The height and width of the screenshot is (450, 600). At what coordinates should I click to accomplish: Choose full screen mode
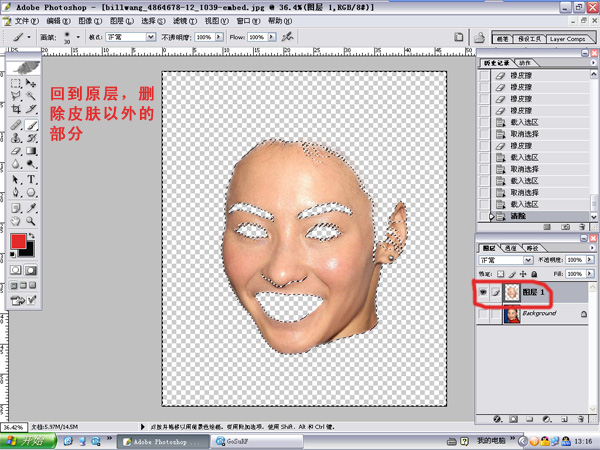tap(33, 285)
